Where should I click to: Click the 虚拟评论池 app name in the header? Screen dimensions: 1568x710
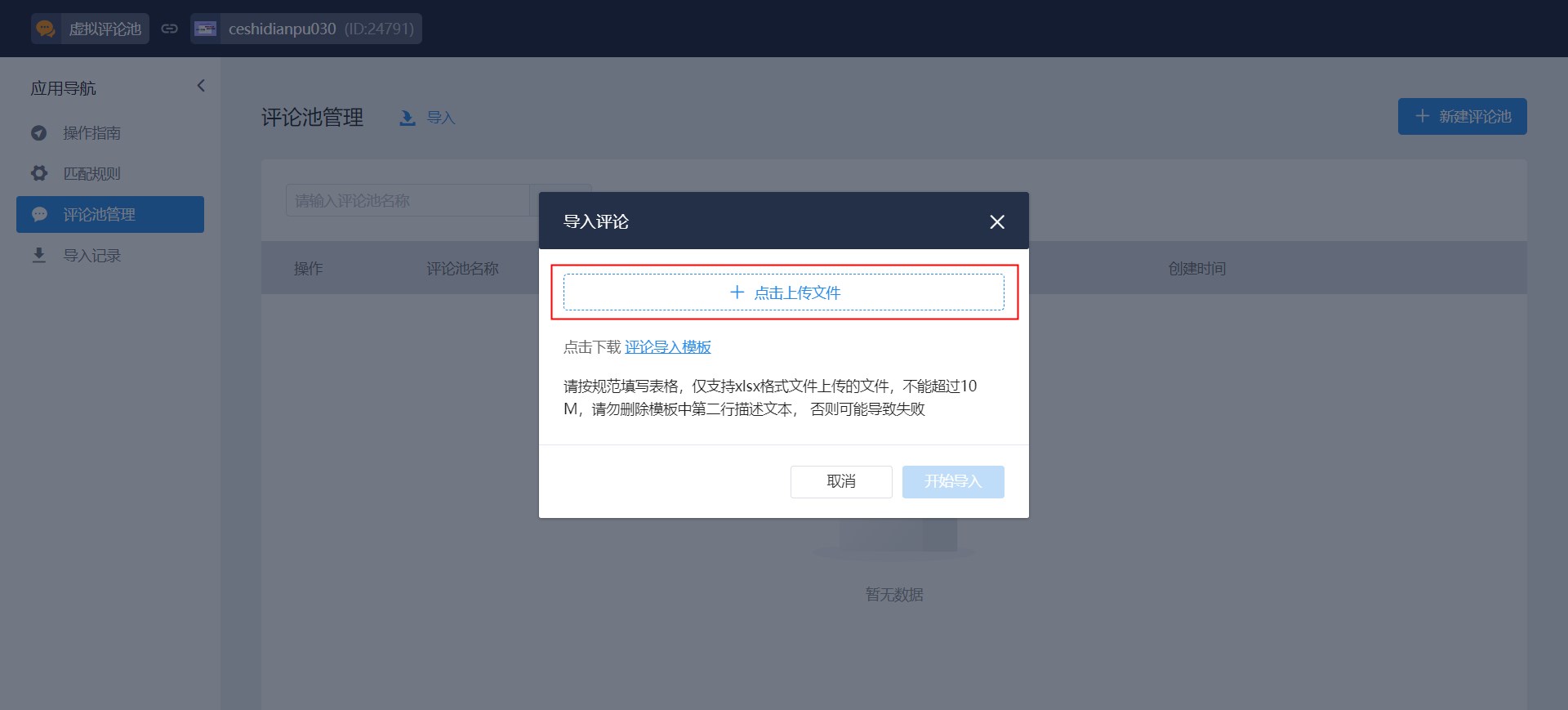pyautogui.click(x=105, y=29)
